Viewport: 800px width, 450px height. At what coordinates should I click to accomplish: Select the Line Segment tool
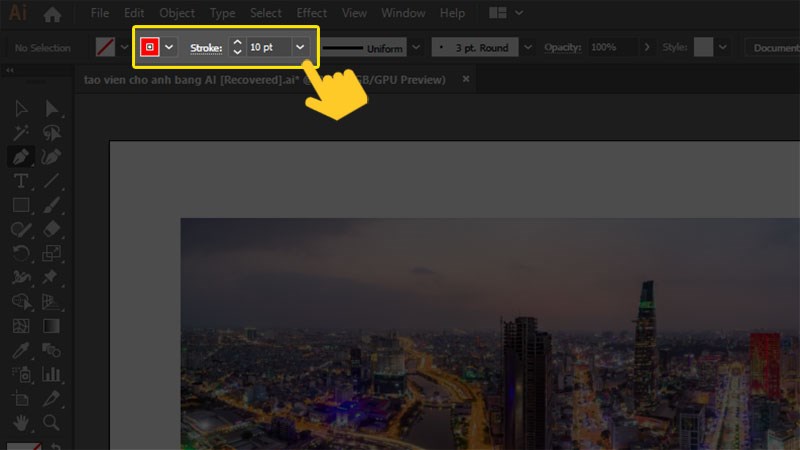51,181
